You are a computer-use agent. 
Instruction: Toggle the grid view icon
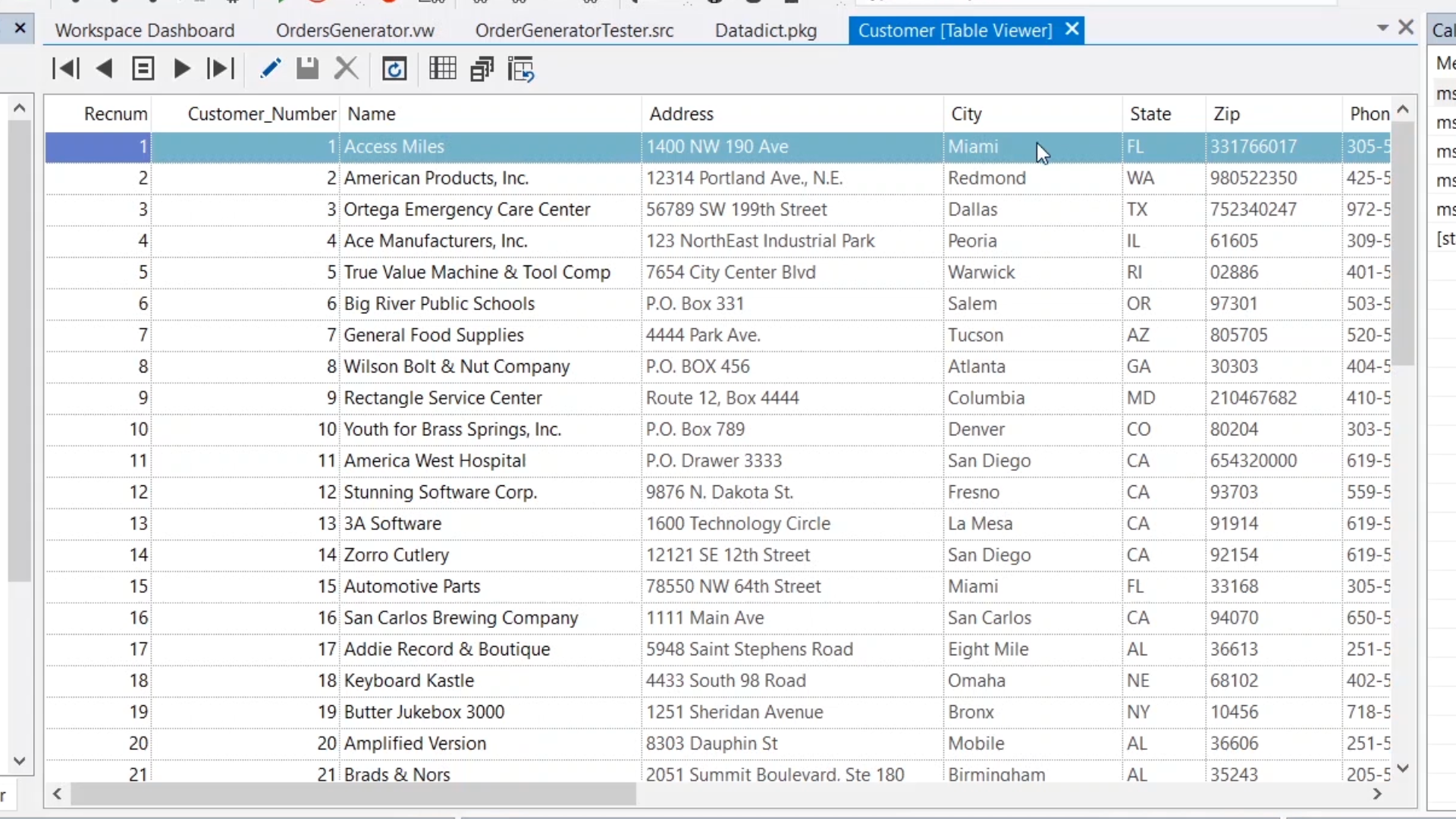[x=442, y=69]
